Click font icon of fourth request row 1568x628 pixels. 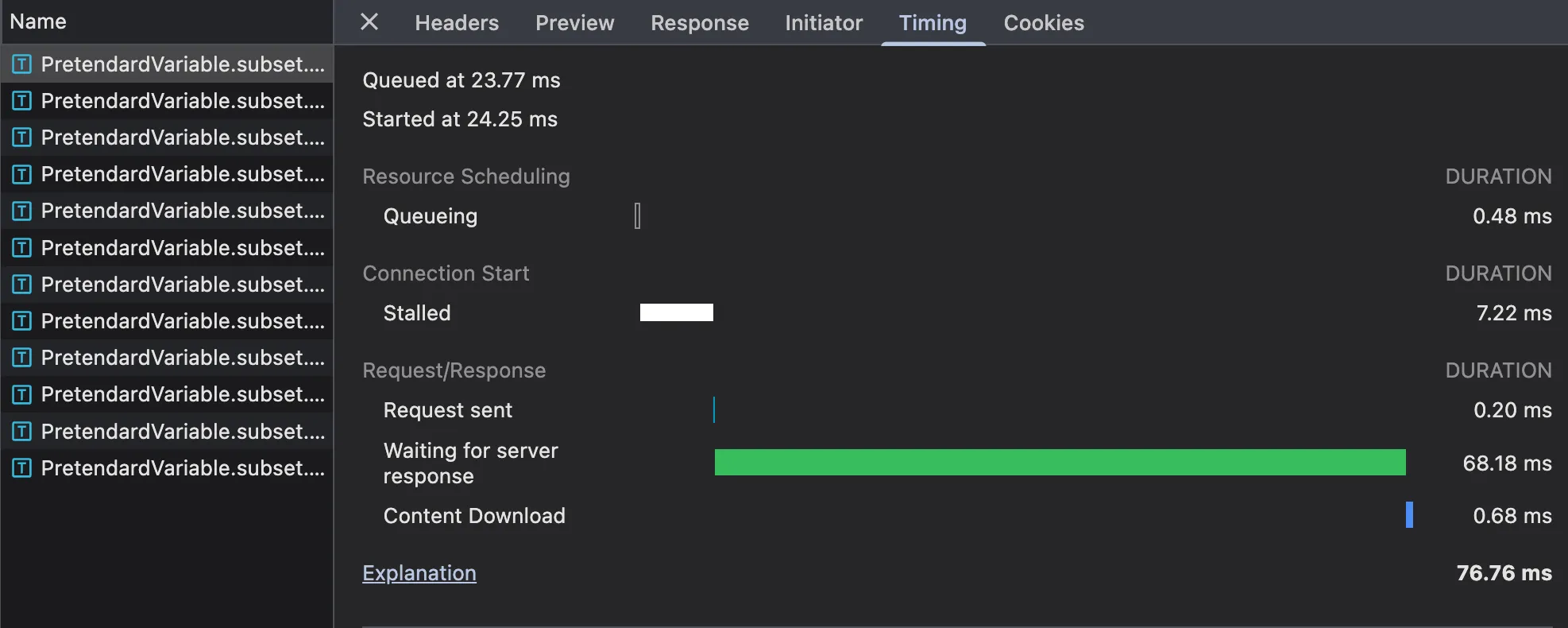point(22,174)
